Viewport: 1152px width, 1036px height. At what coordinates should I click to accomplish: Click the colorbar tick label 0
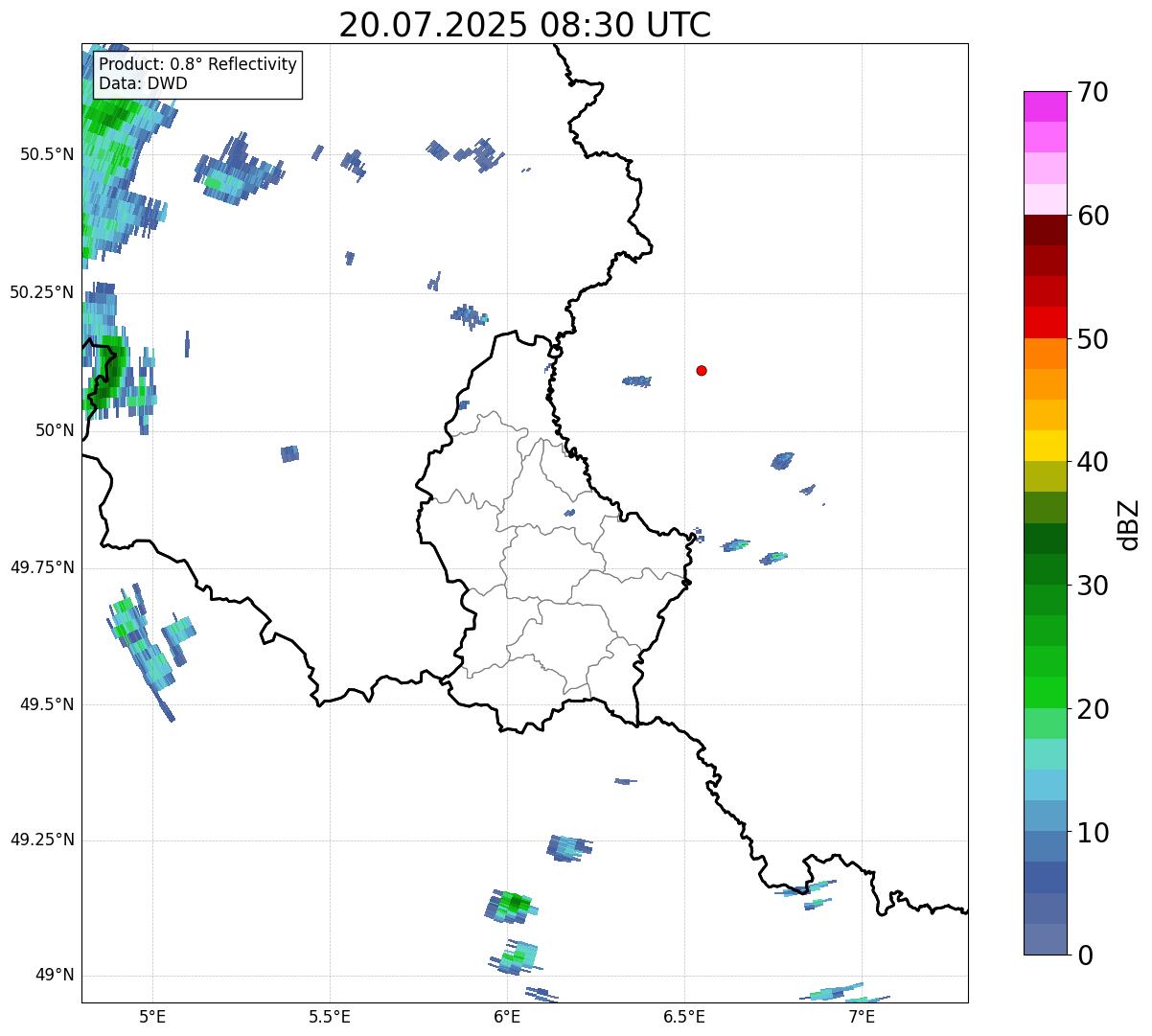point(1084,955)
